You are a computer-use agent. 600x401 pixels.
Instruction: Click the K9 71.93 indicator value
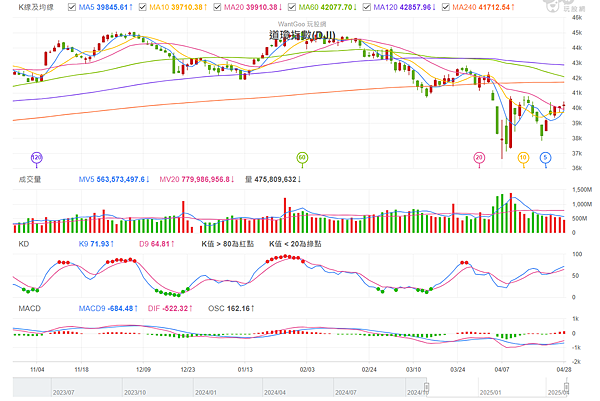pyautogui.click(x=96, y=244)
